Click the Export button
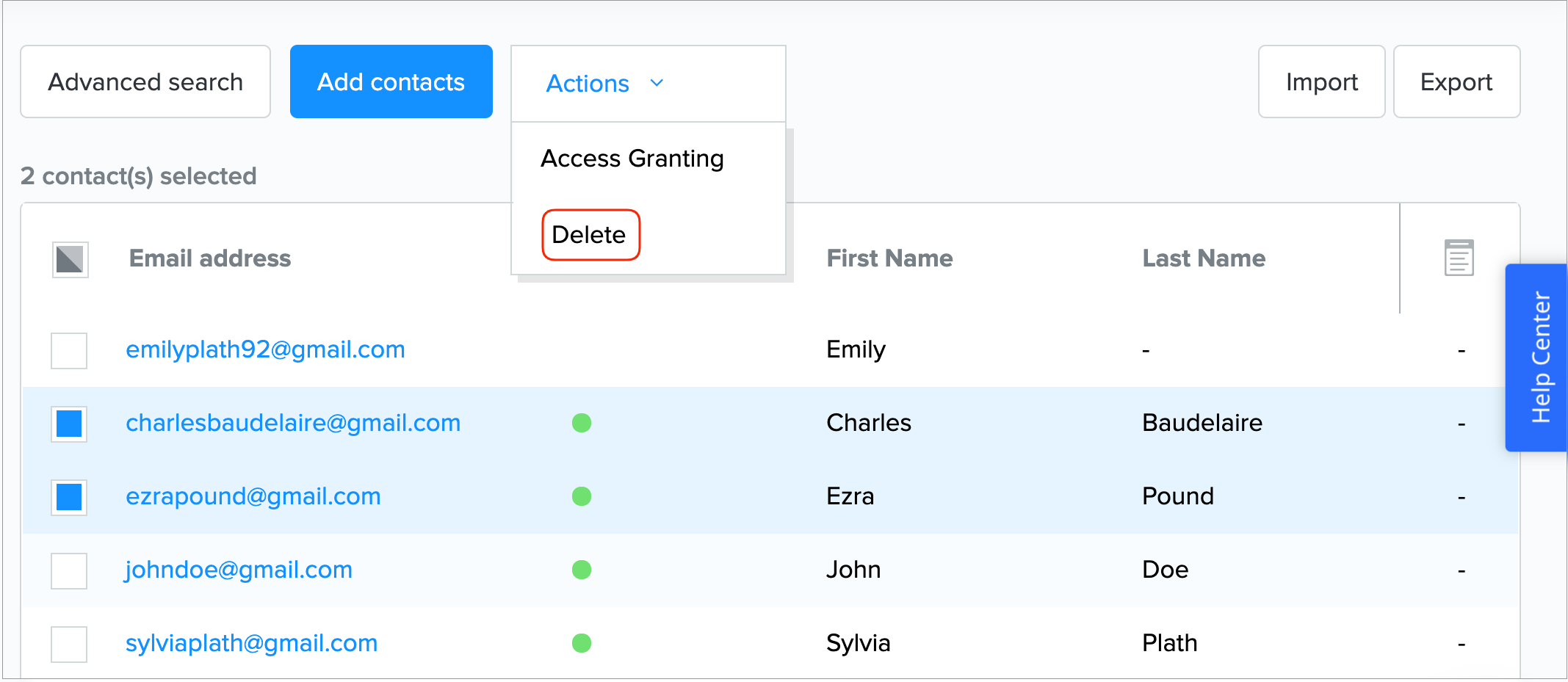1568x682 pixels. (x=1456, y=82)
